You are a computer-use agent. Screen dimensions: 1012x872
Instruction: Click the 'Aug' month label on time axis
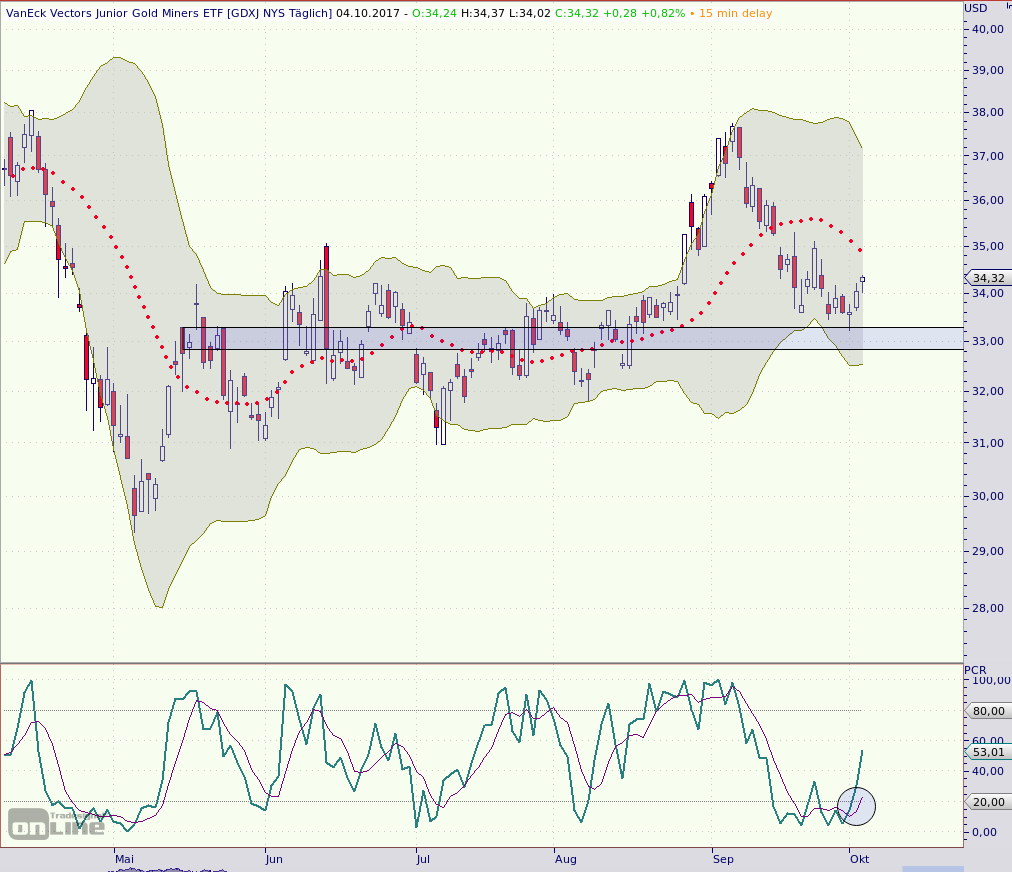tap(565, 859)
